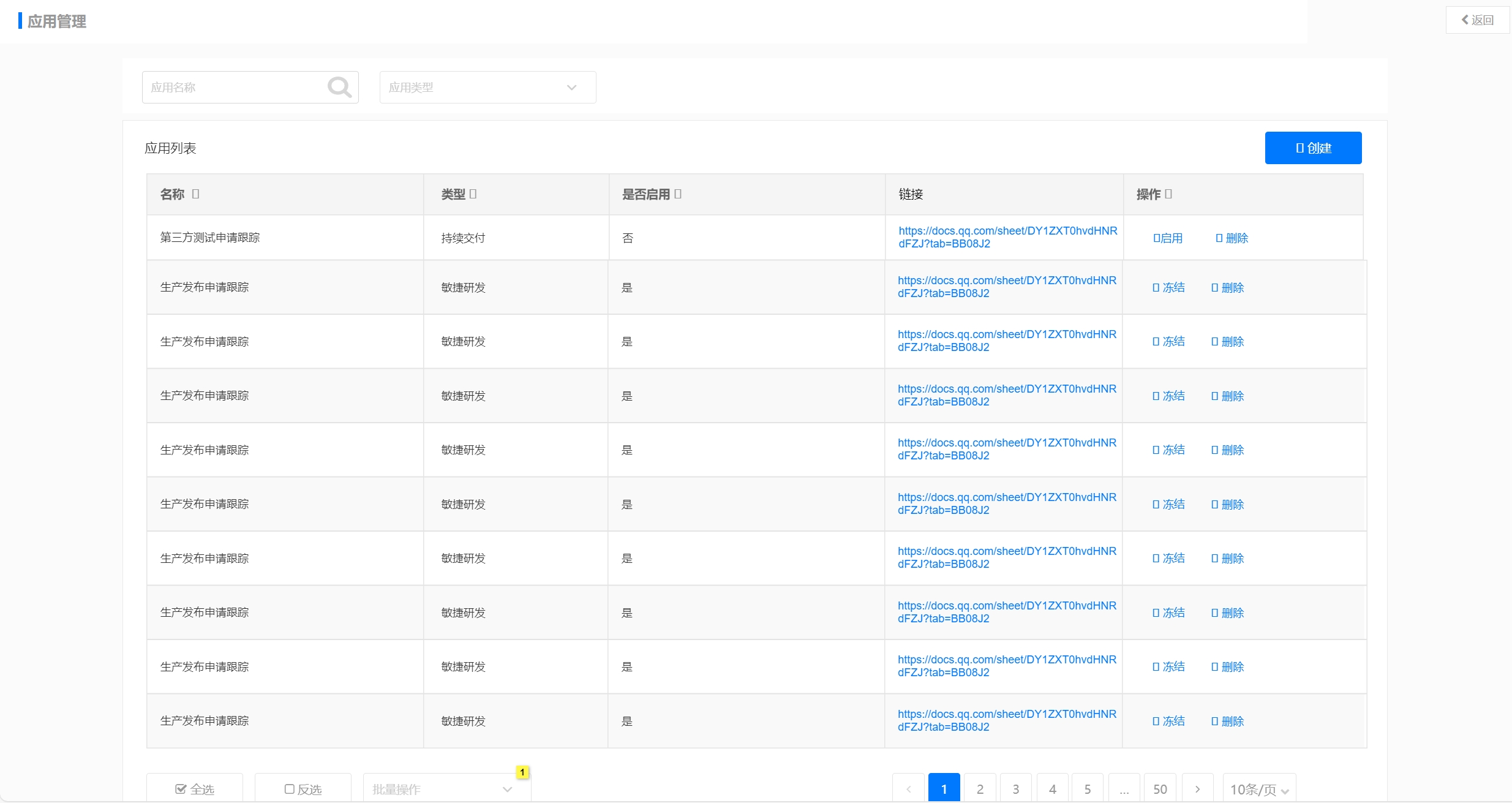Go to page 2
Viewport: 1512px width, 803px height.
click(x=980, y=789)
